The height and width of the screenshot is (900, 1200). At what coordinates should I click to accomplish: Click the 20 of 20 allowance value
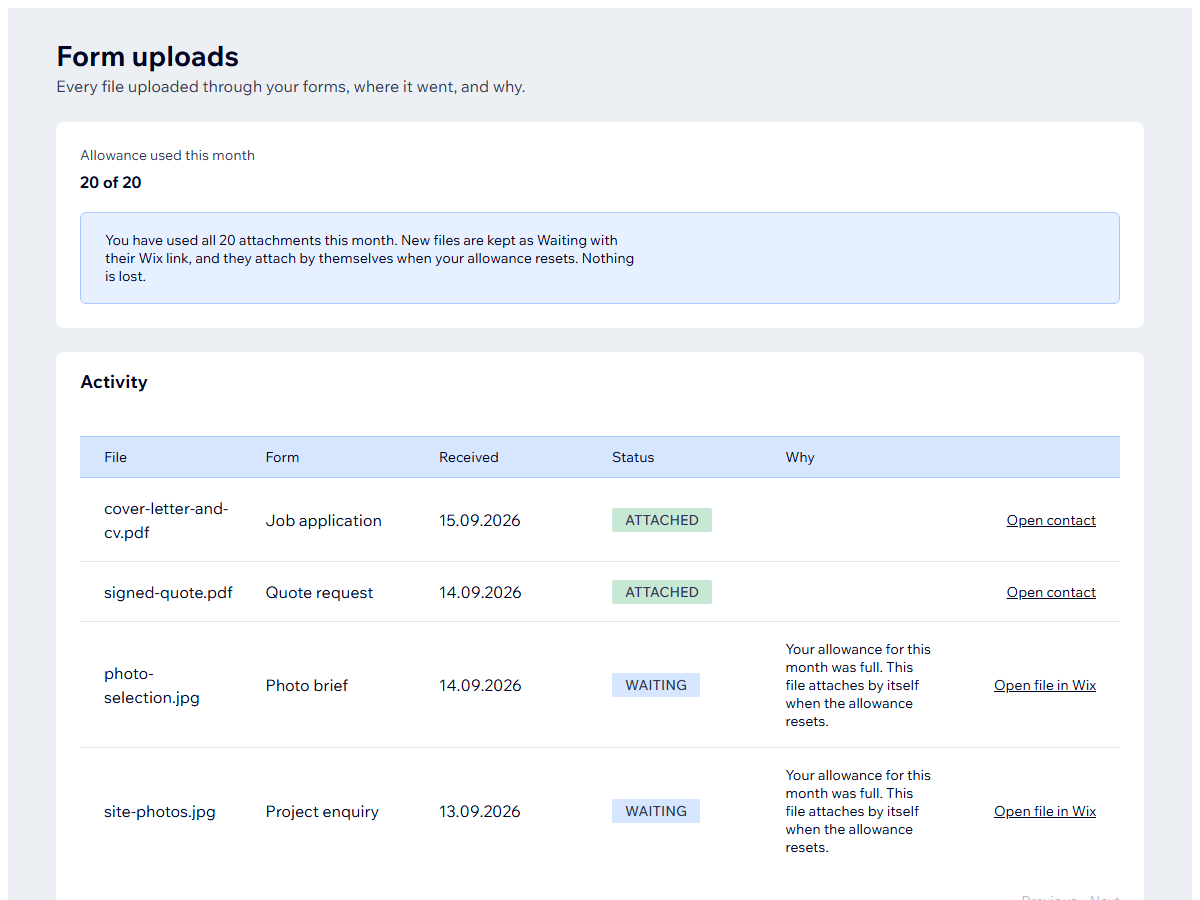[111, 182]
